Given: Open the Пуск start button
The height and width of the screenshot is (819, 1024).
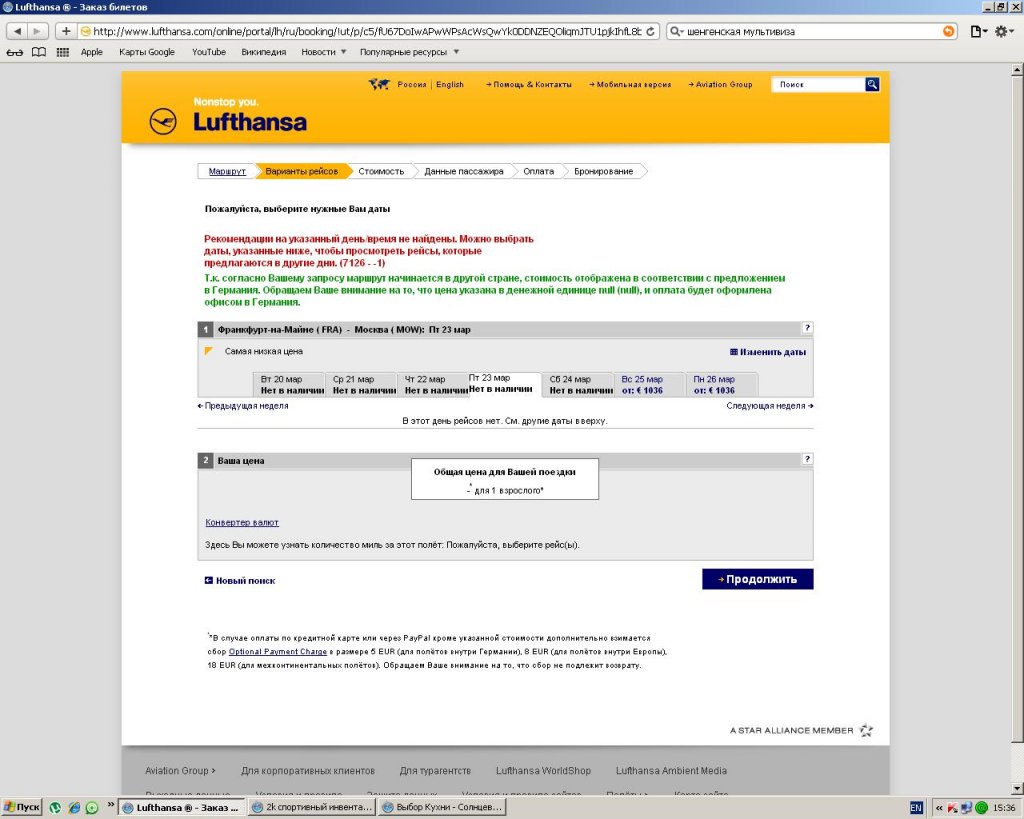Looking at the screenshot, I should (x=22, y=807).
